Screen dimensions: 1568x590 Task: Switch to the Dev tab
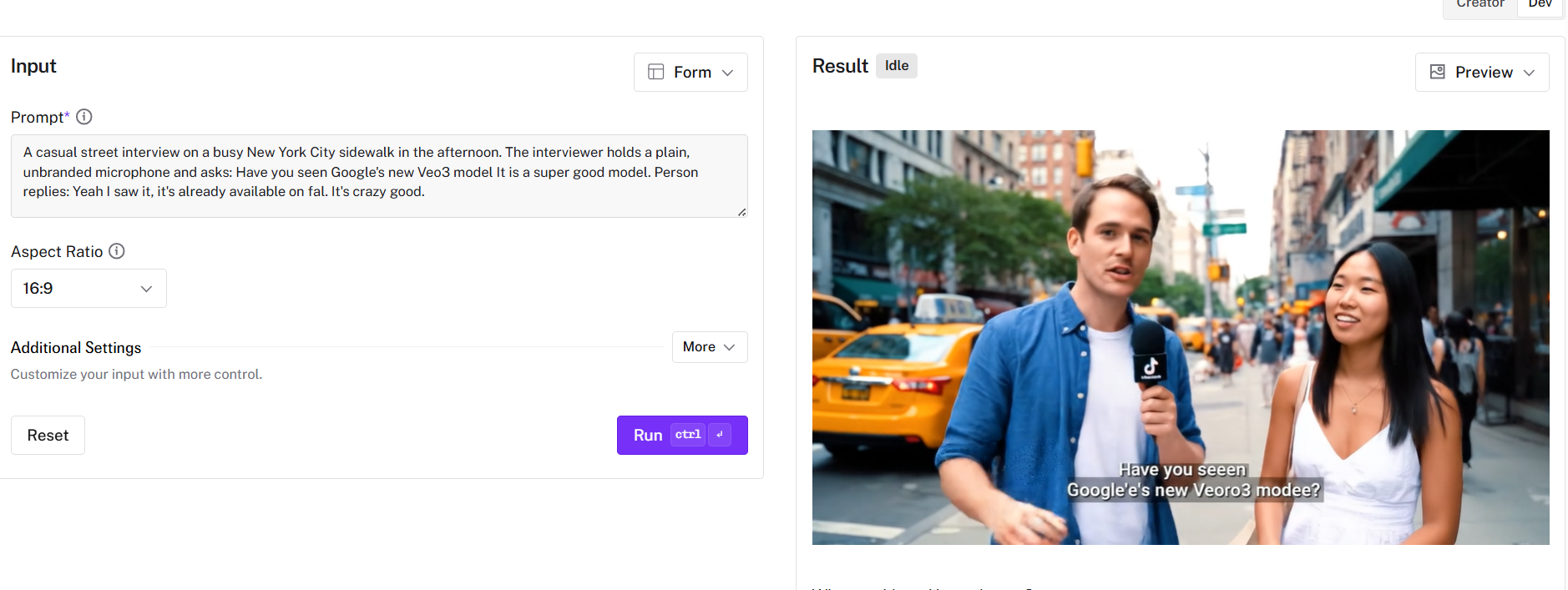(1540, 4)
